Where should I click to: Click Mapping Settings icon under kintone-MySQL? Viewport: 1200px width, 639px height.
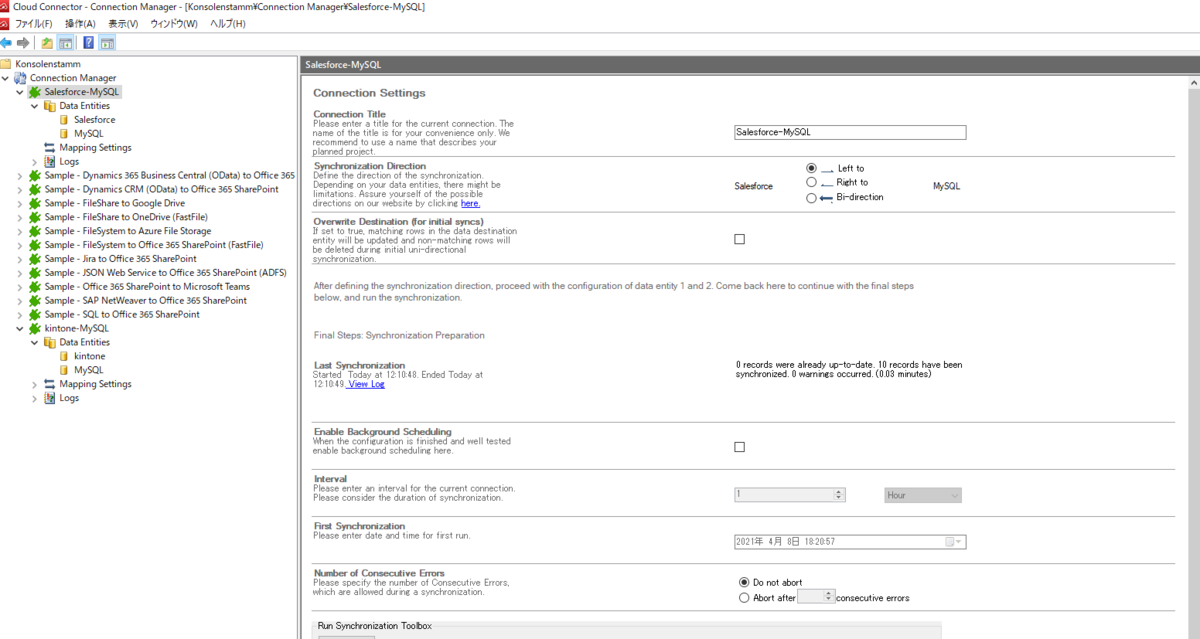[50, 384]
